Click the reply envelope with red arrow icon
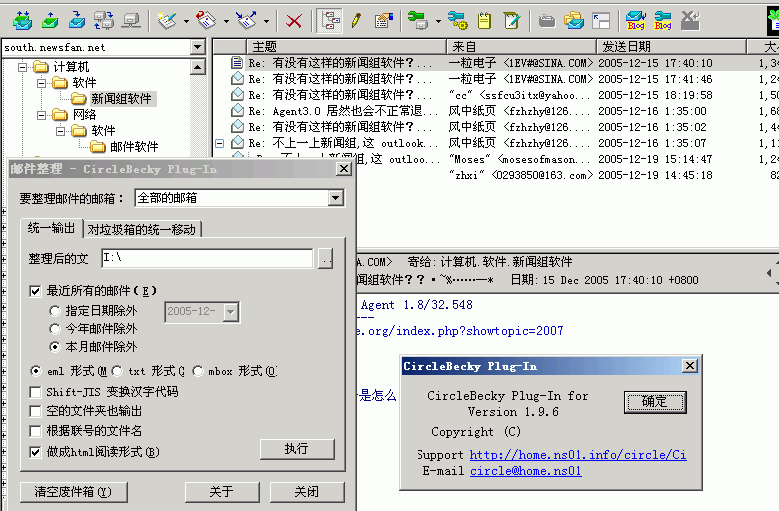Screen dimensions: 779x511 [206, 20]
